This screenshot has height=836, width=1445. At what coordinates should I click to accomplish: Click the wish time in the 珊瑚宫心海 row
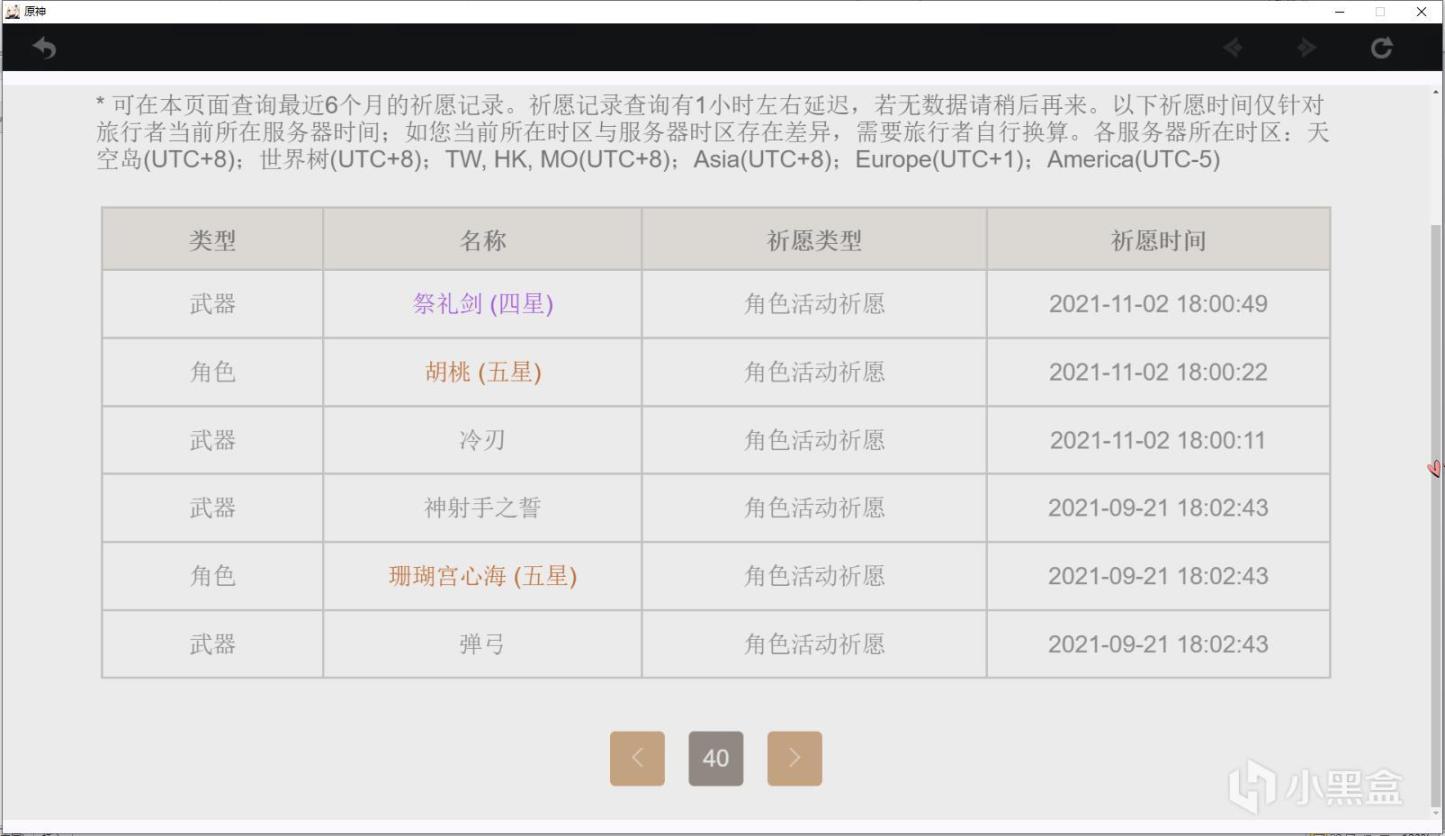click(x=1158, y=576)
